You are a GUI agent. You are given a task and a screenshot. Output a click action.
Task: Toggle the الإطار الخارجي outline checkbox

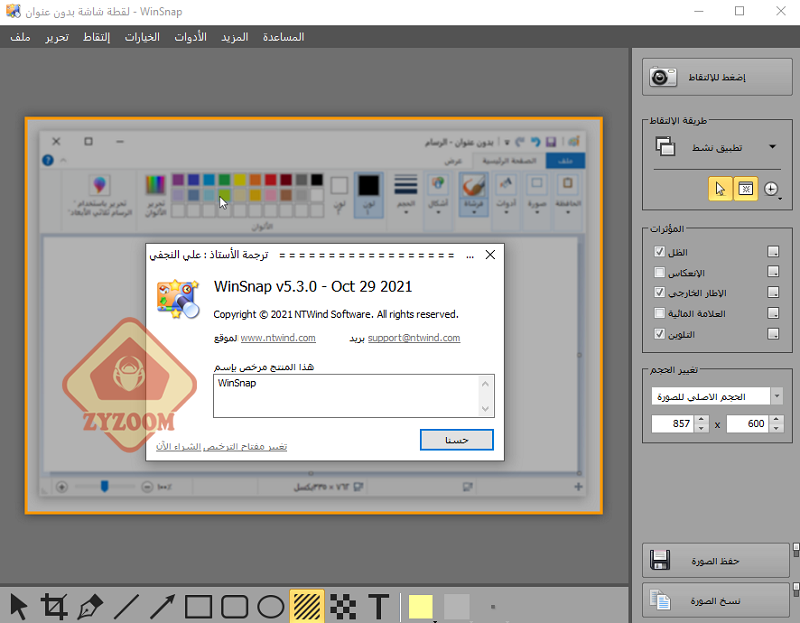[659, 292]
